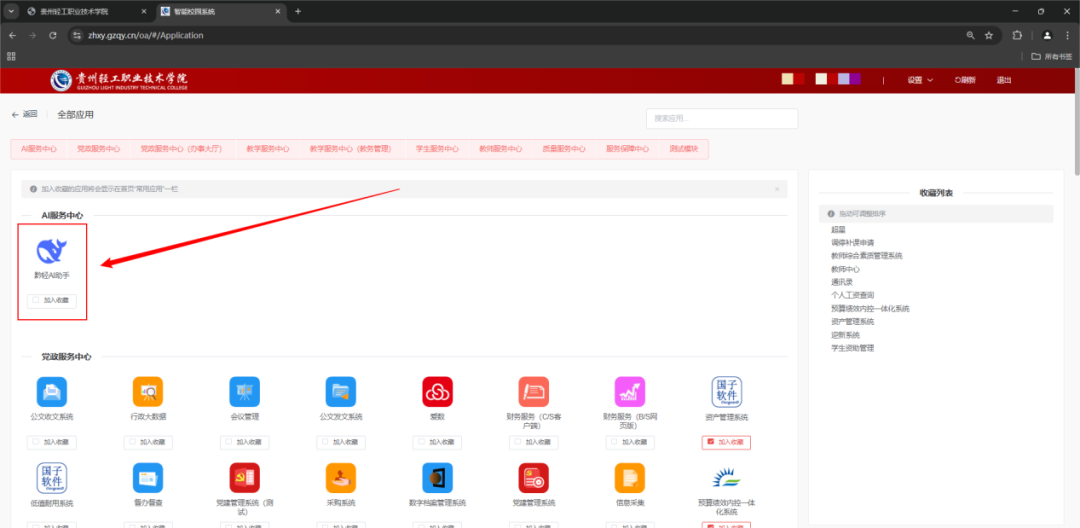Tick 加入收藏 checkbox under 黔轻AI助手

point(36,300)
